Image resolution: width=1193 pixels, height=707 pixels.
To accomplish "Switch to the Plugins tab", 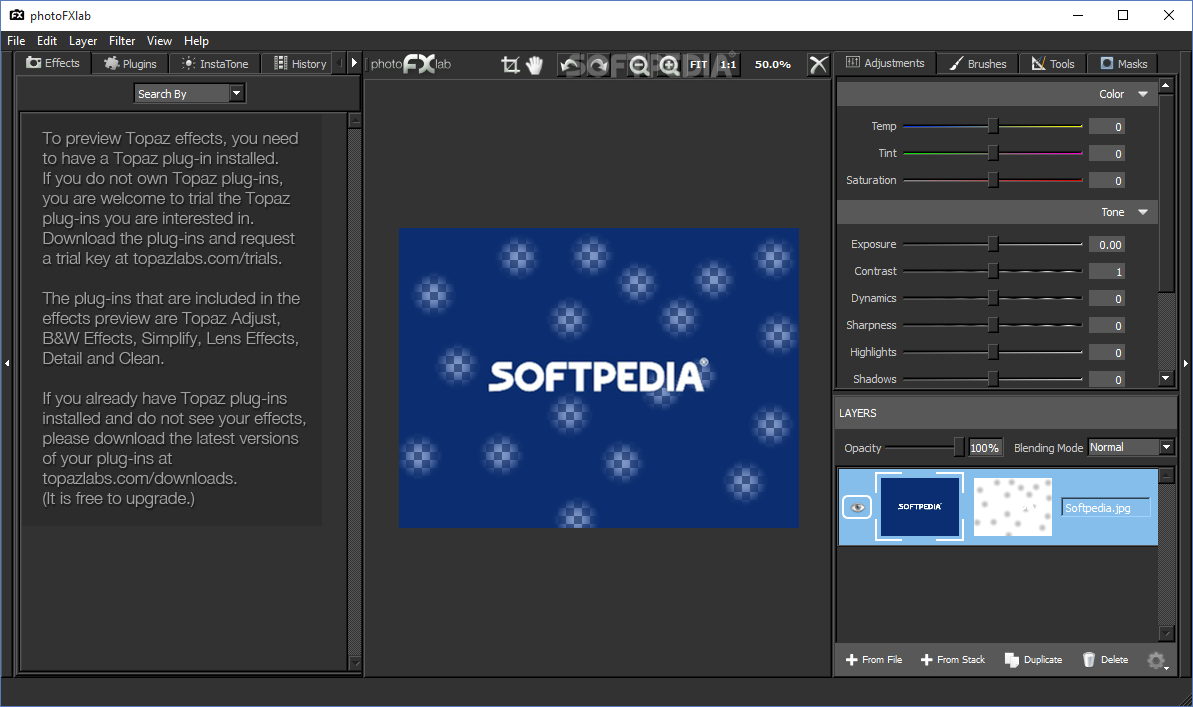I will pyautogui.click(x=130, y=64).
